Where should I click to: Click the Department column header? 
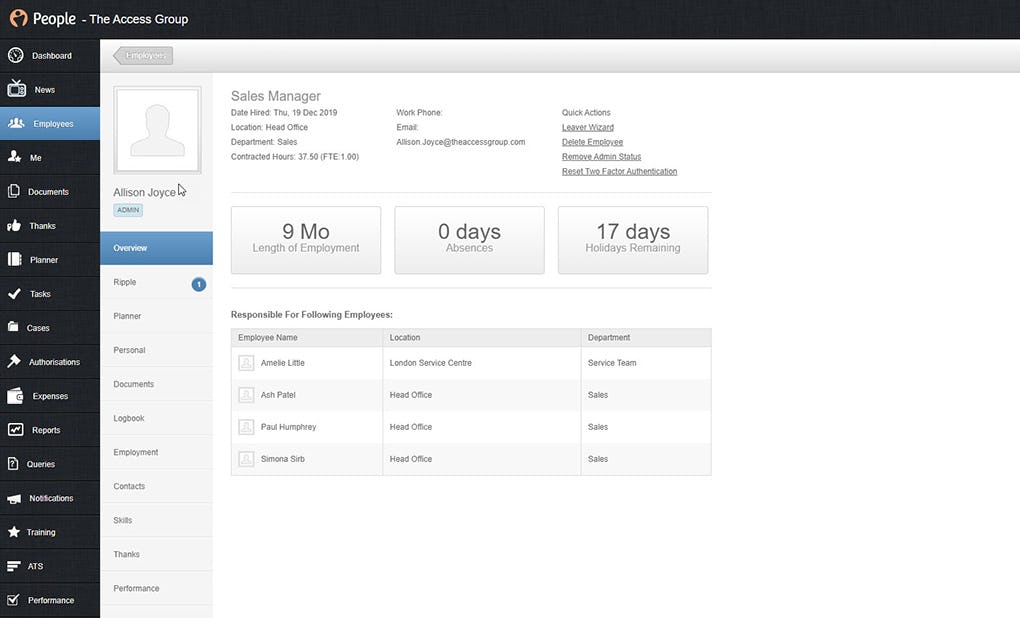[x=646, y=338]
